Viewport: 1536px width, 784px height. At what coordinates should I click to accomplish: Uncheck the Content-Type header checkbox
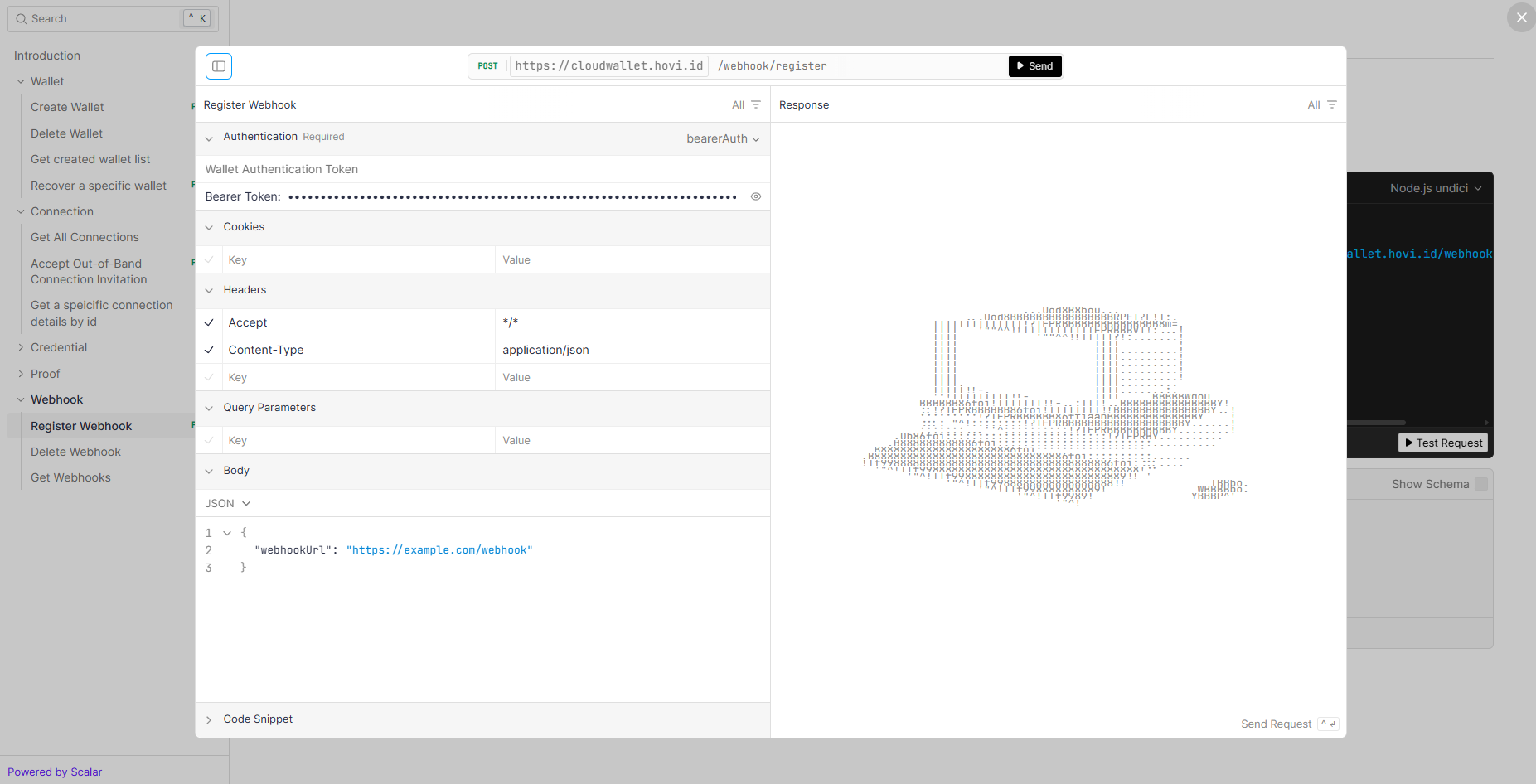(x=209, y=351)
